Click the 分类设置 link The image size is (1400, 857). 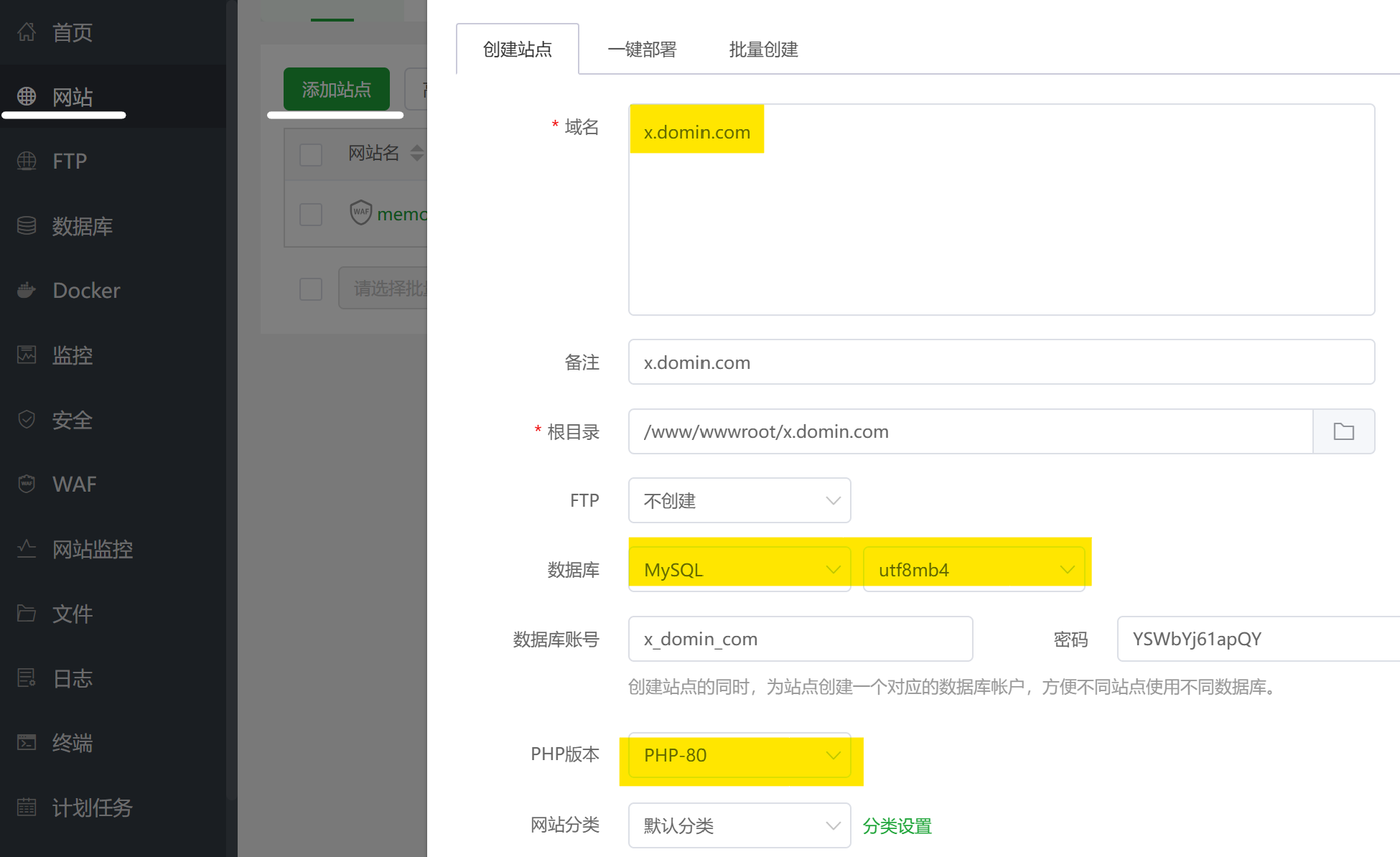point(897,826)
